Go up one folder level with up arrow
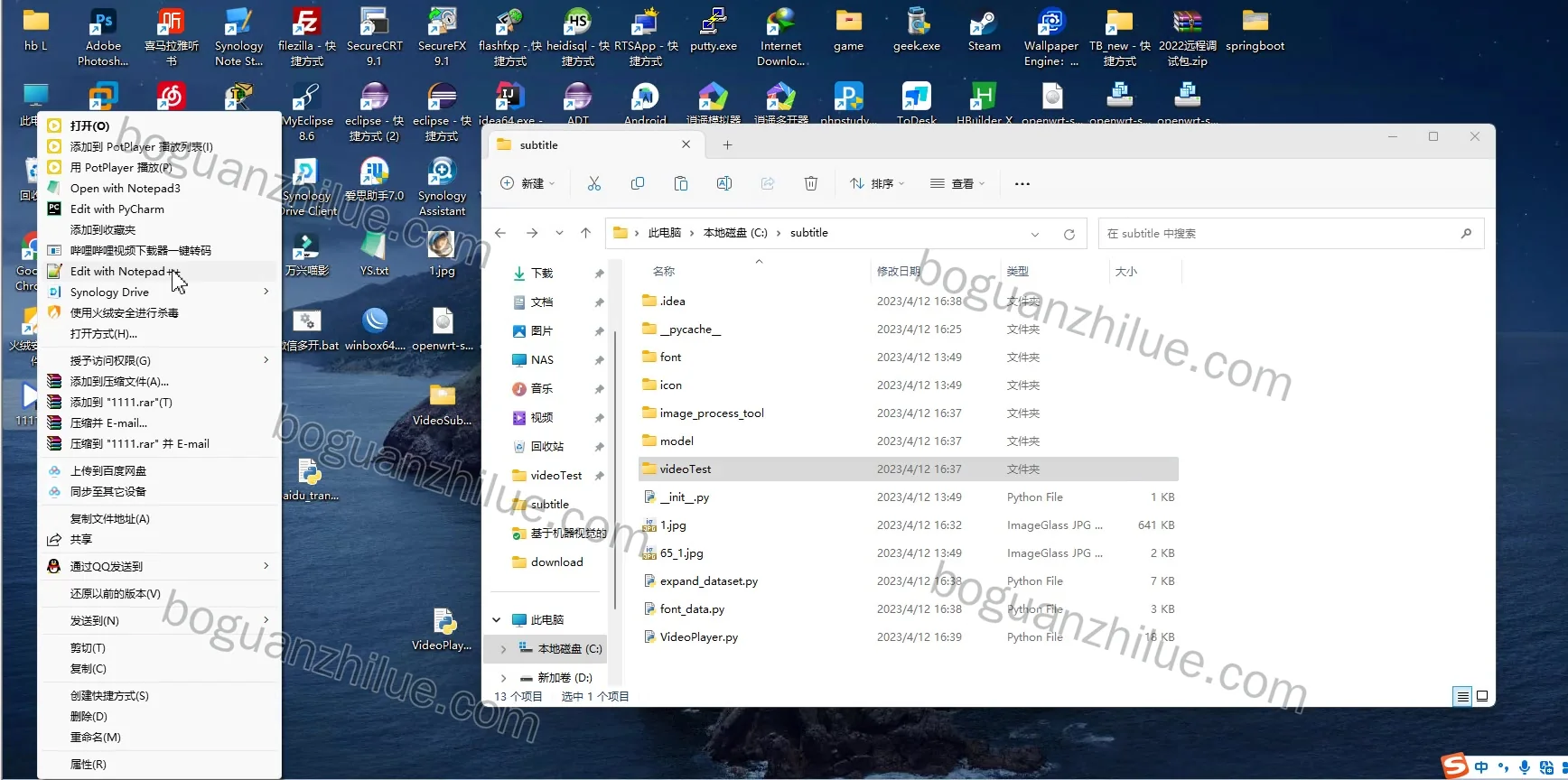This screenshot has height=780, width=1568. point(585,233)
